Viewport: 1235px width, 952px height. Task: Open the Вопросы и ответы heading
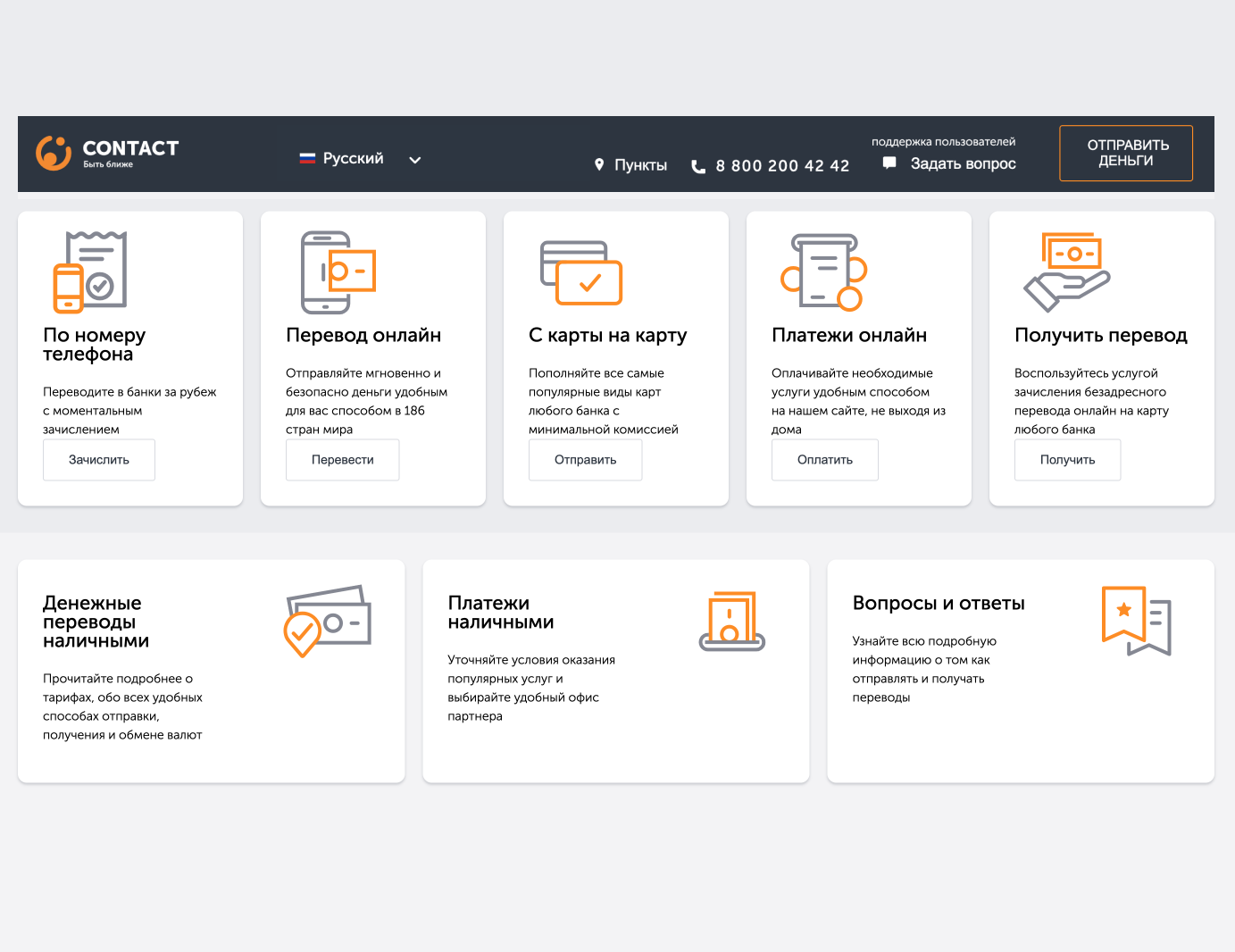[x=939, y=603]
